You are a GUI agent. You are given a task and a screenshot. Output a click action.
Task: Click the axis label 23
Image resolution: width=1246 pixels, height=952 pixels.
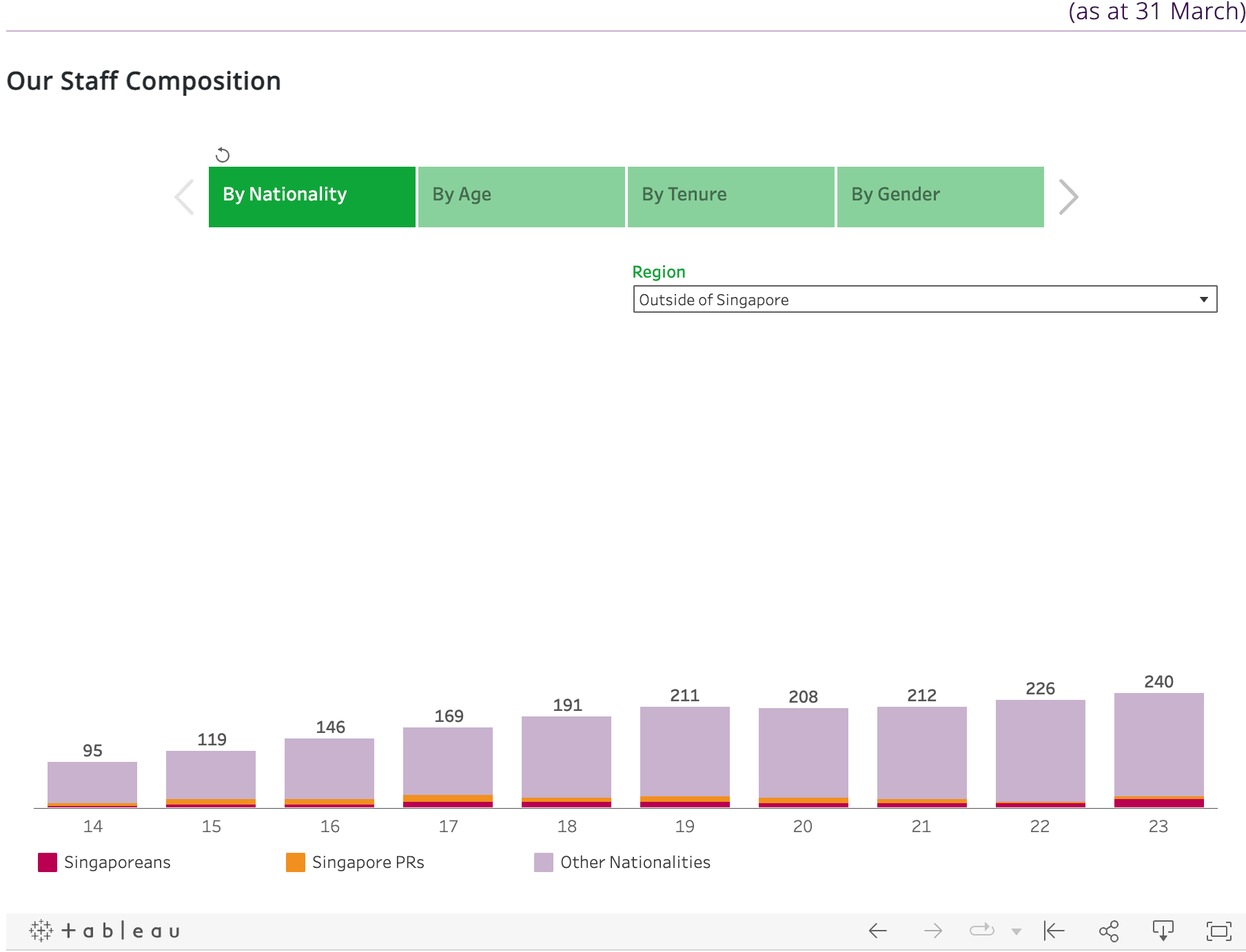[x=1158, y=827]
